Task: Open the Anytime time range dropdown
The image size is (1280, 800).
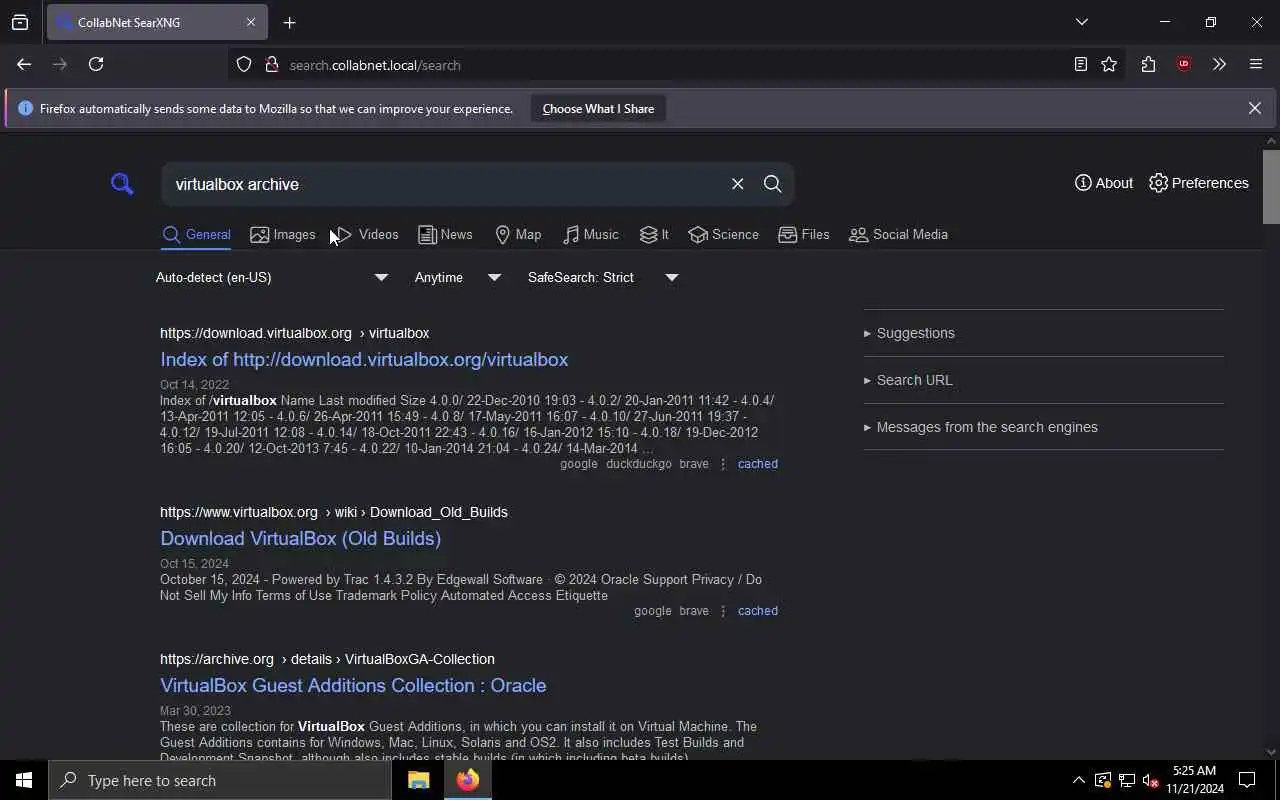Action: tap(458, 277)
